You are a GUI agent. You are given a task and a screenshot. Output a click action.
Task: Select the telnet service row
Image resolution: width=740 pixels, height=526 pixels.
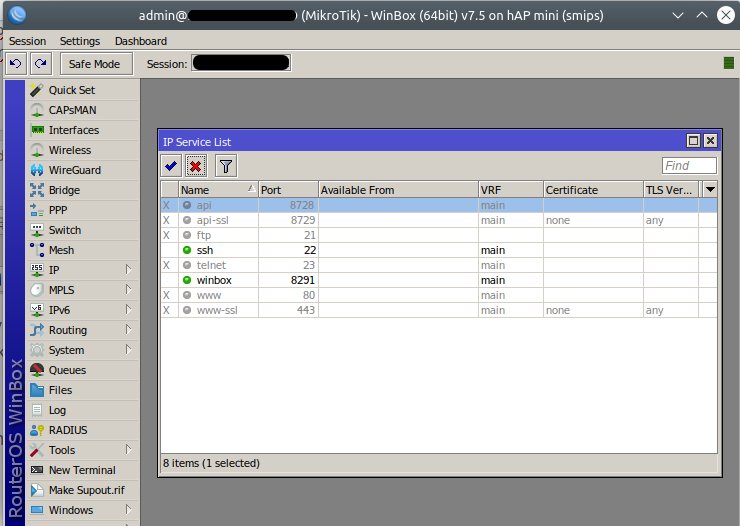(x=439, y=265)
